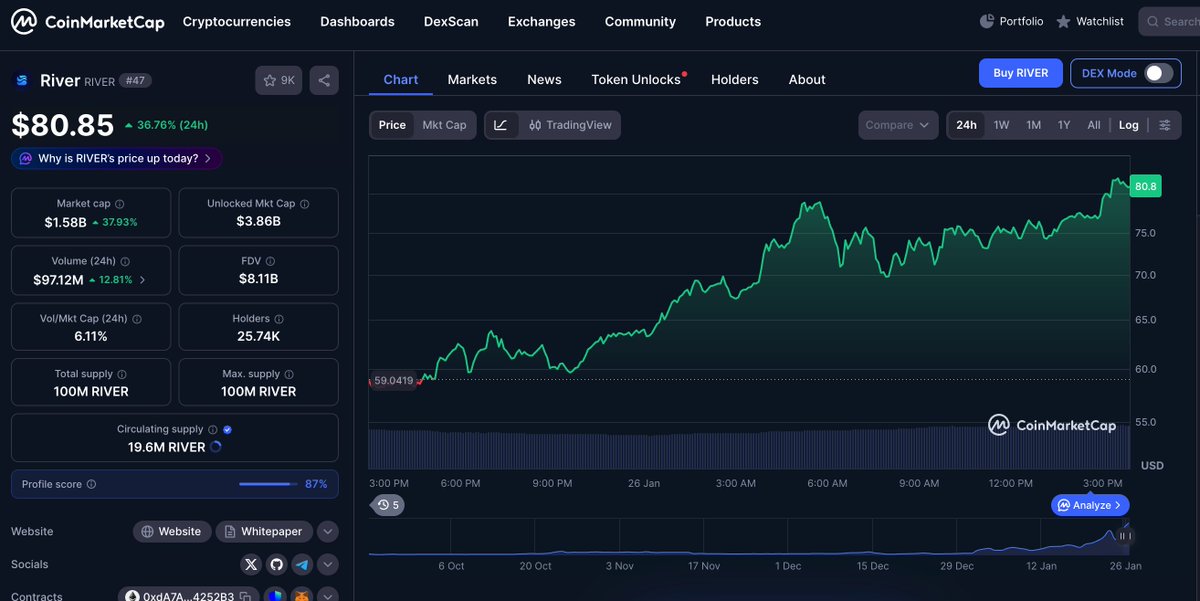1200x601 pixels.
Task: Open "Why is RIVER's price up today?" link
Action: tap(117, 158)
